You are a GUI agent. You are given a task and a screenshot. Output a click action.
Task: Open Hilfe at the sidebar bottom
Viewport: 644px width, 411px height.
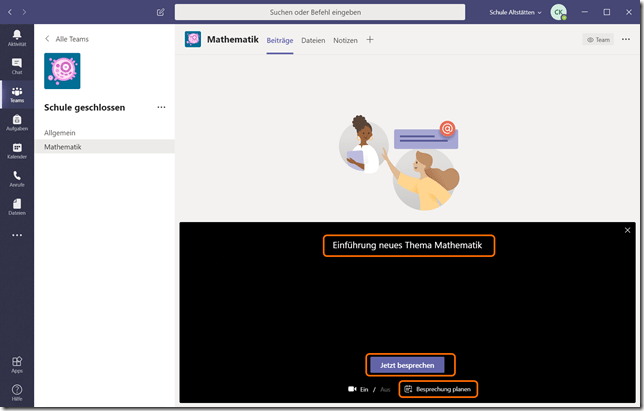click(17, 392)
